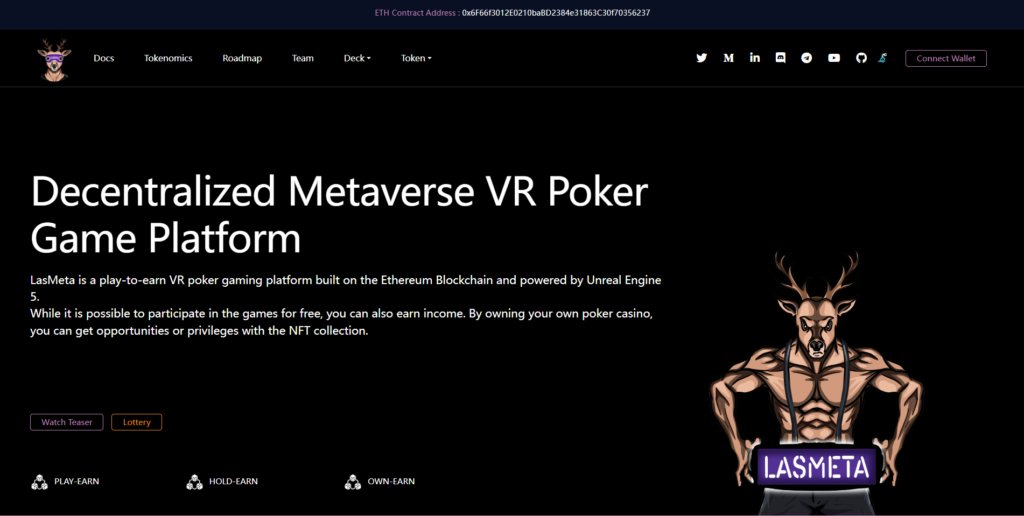This screenshot has width=1024, height=516.
Task: Expand the Deck dropdown menu
Action: pos(357,58)
